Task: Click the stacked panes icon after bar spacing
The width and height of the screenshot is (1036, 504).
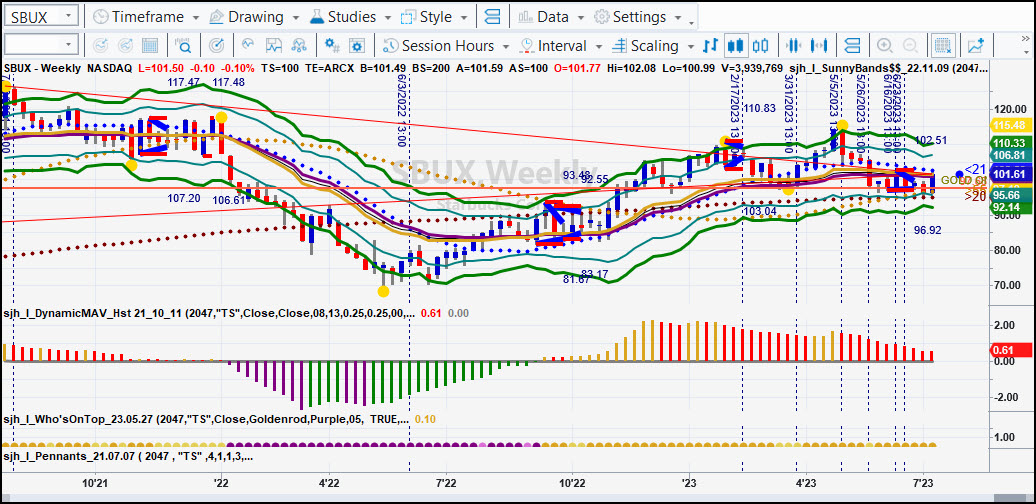Action: (852, 46)
